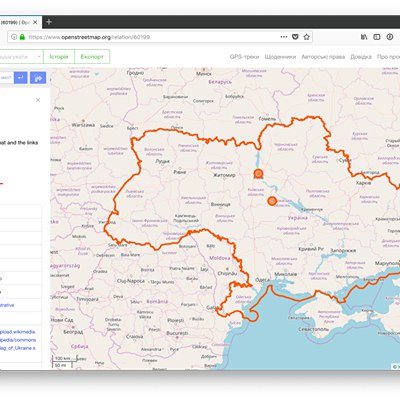Open the Firefox account icon
The image size is (400, 400).
[x=390, y=37]
